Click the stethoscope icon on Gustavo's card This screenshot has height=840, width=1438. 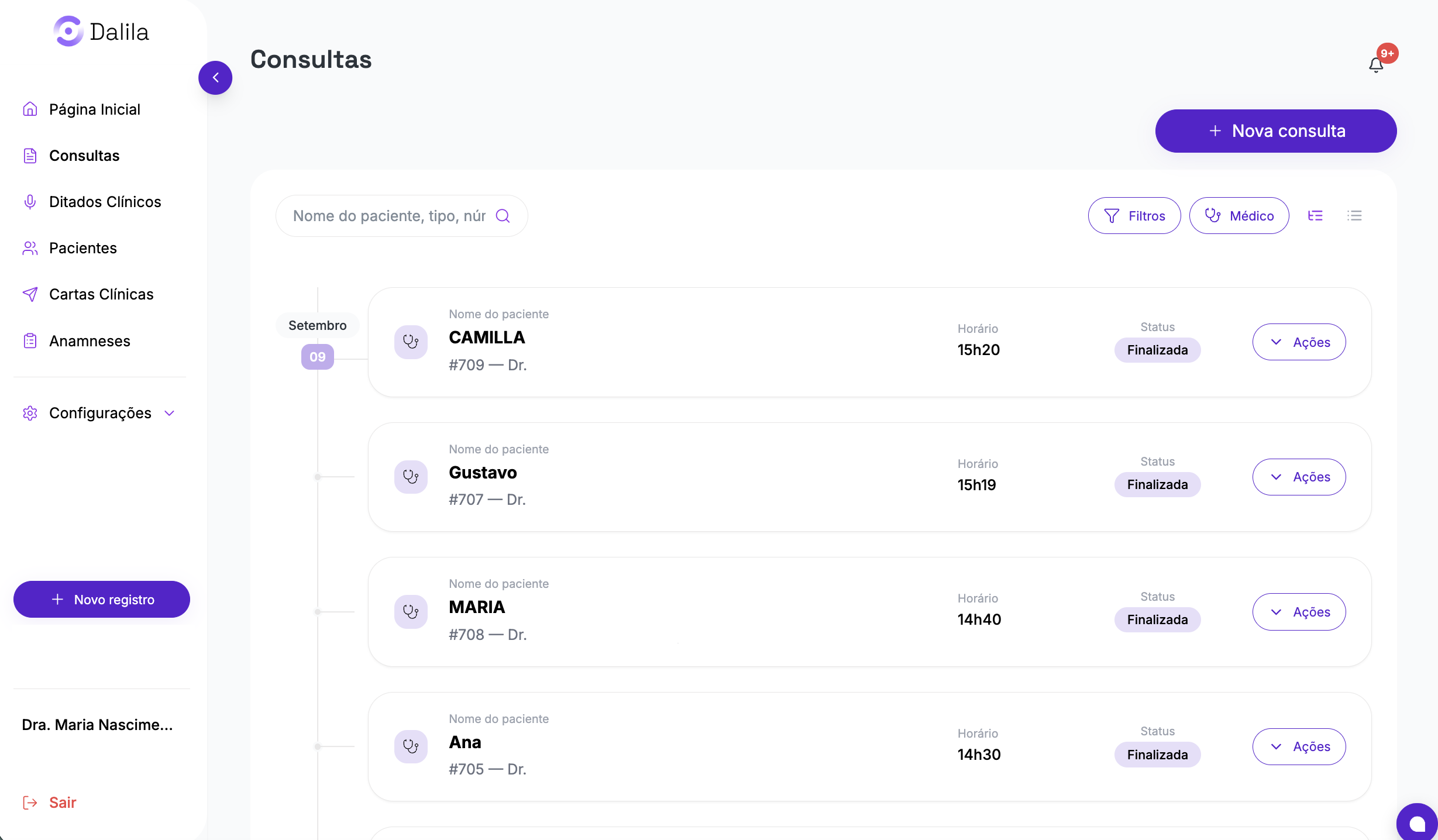(411, 477)
